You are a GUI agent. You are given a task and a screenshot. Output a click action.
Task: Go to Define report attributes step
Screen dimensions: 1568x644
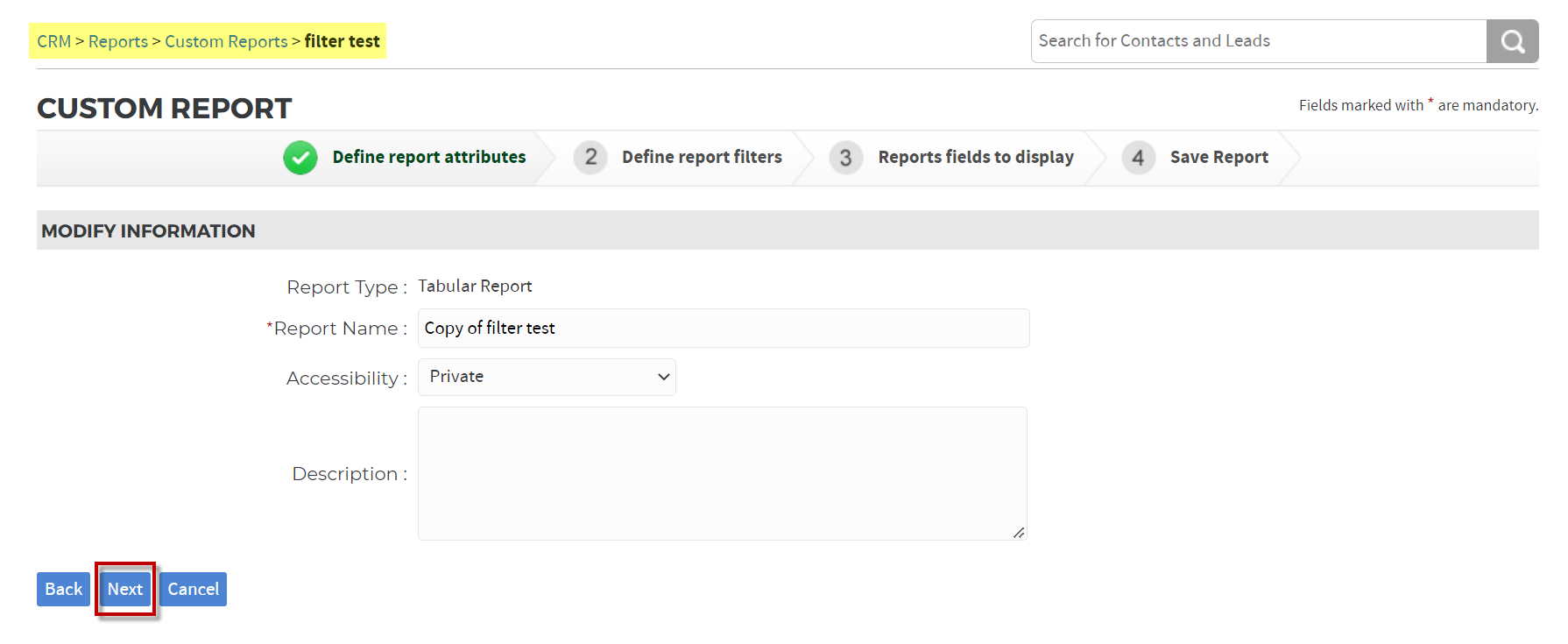(429, 157)
